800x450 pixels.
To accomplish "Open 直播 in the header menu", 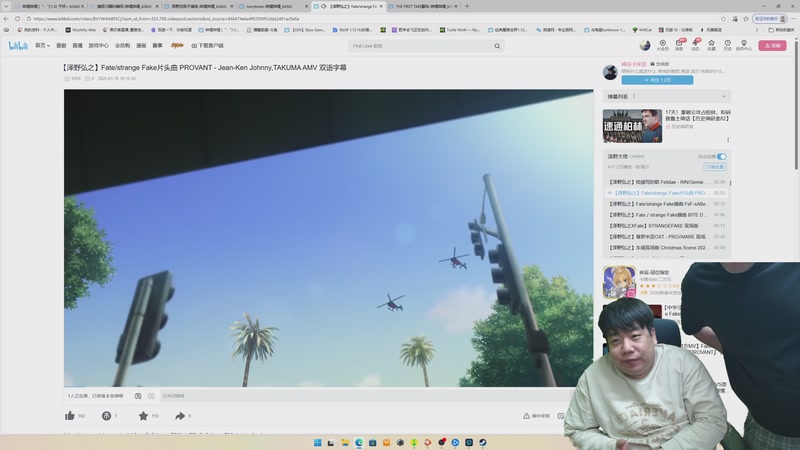I will pos(78,46).
